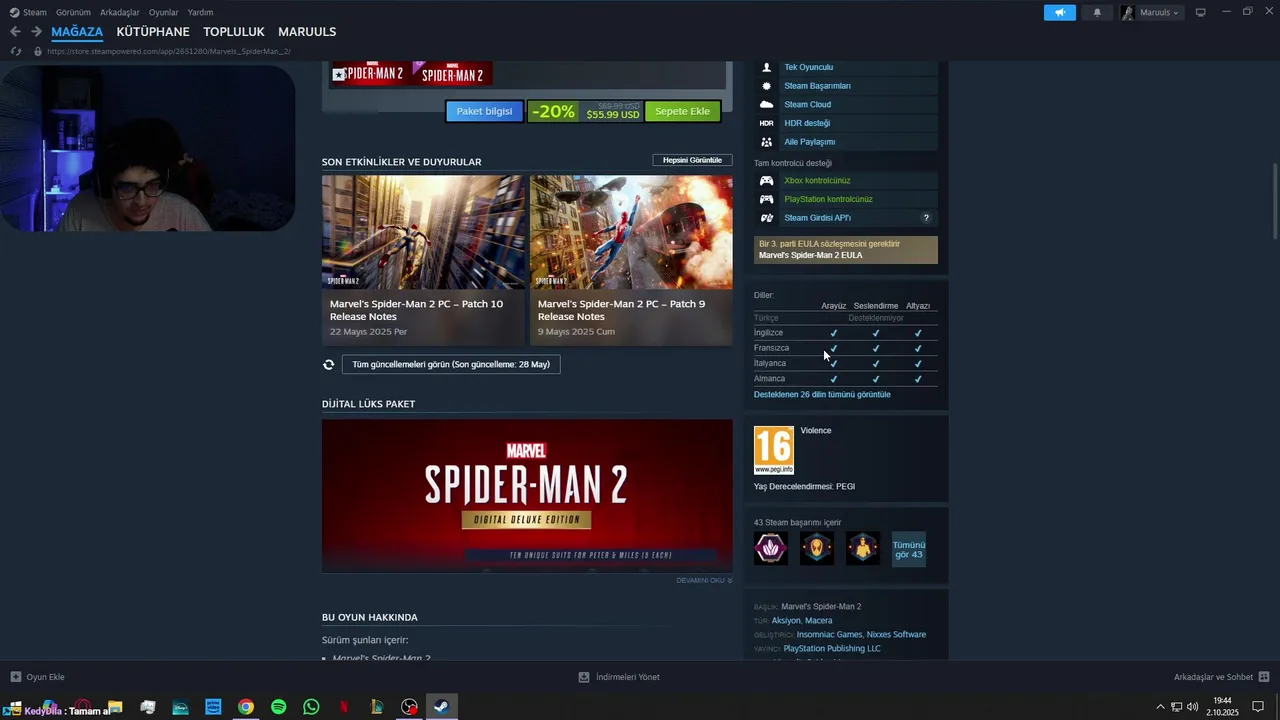Click the -20% discount badge

coord(553,111)
